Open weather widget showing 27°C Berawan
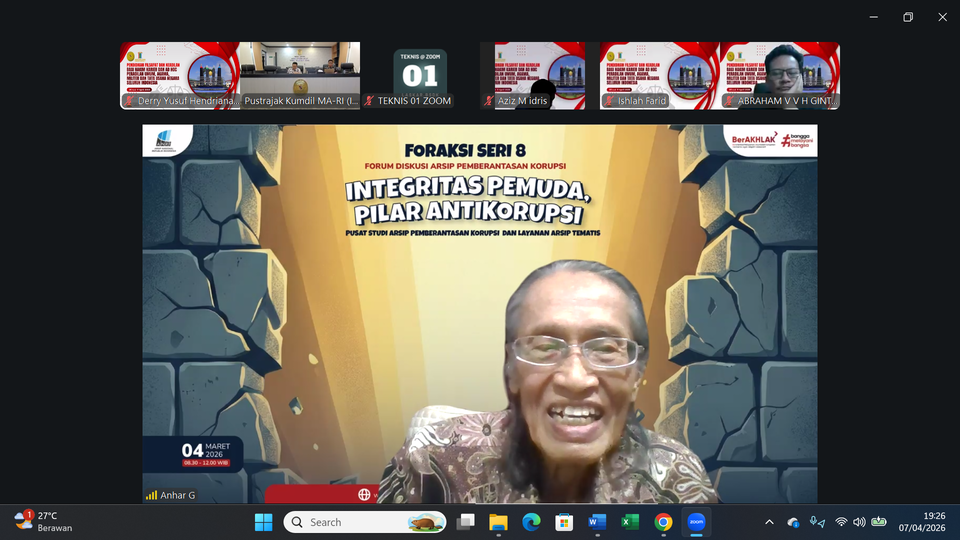 click(43, 522)
